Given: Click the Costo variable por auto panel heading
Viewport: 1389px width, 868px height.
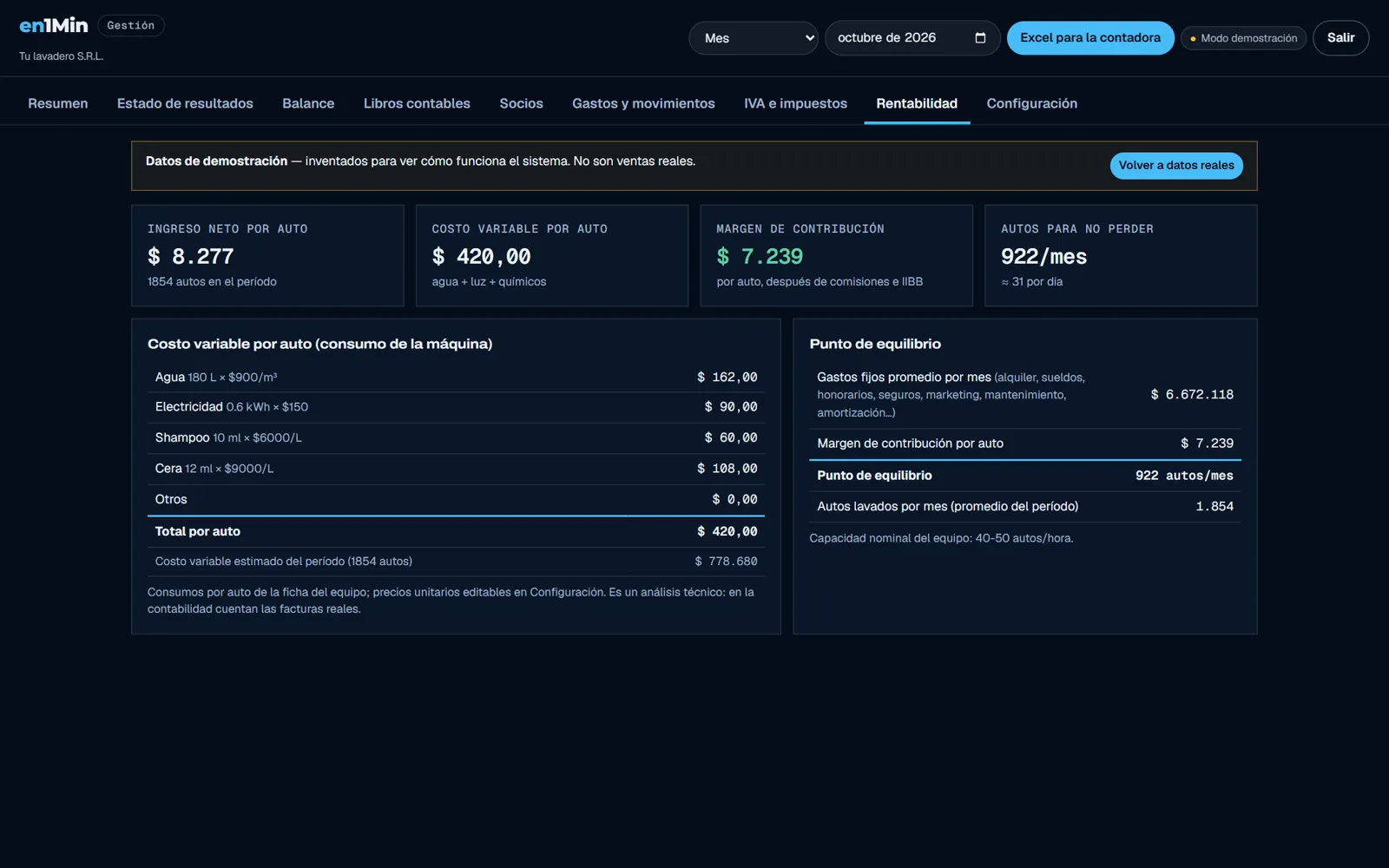Looking at the screenshot, I should (x=319, y=345).
